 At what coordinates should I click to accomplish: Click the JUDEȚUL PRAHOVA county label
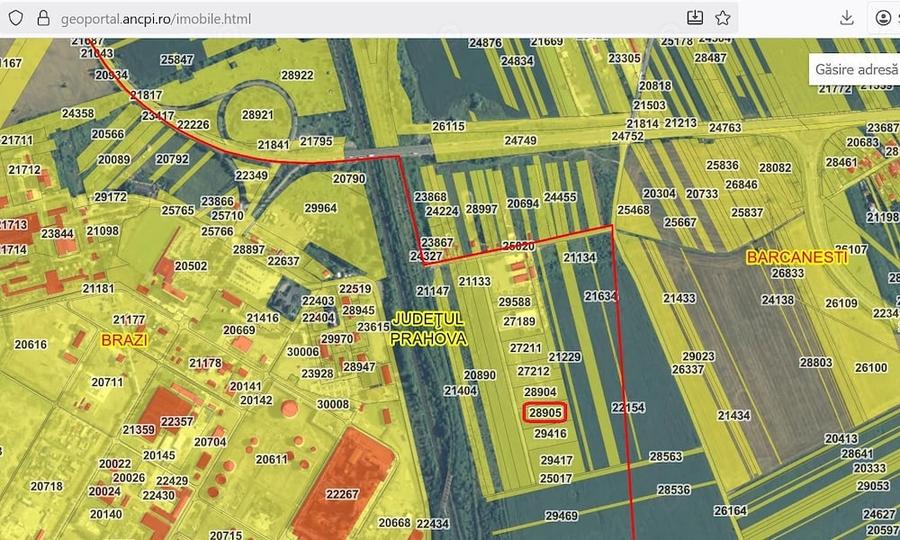click(428, 329)
